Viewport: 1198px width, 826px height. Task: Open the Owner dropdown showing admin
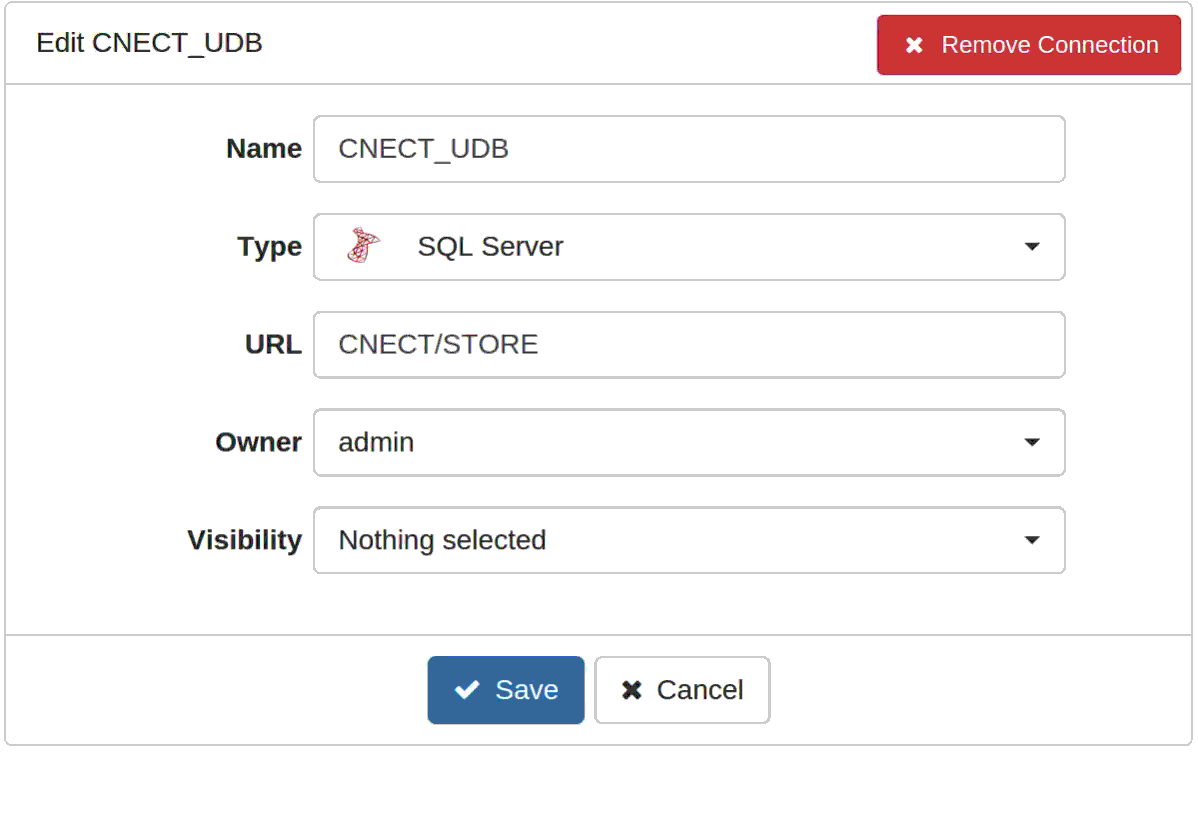[689, 442]
